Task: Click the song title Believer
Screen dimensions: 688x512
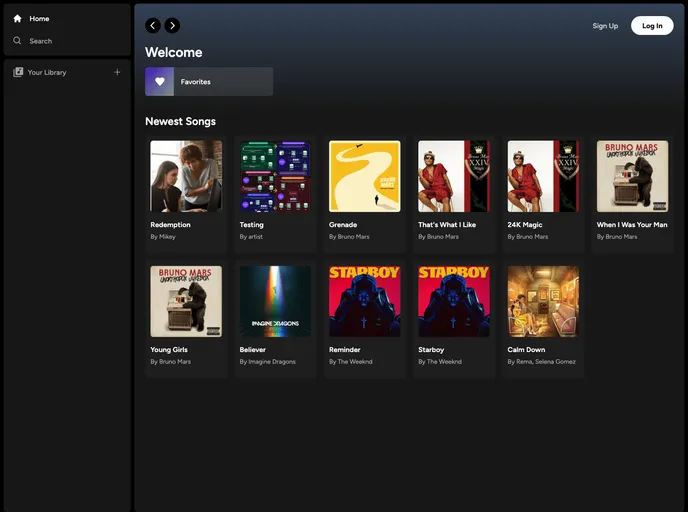Action: coord(253,350)
